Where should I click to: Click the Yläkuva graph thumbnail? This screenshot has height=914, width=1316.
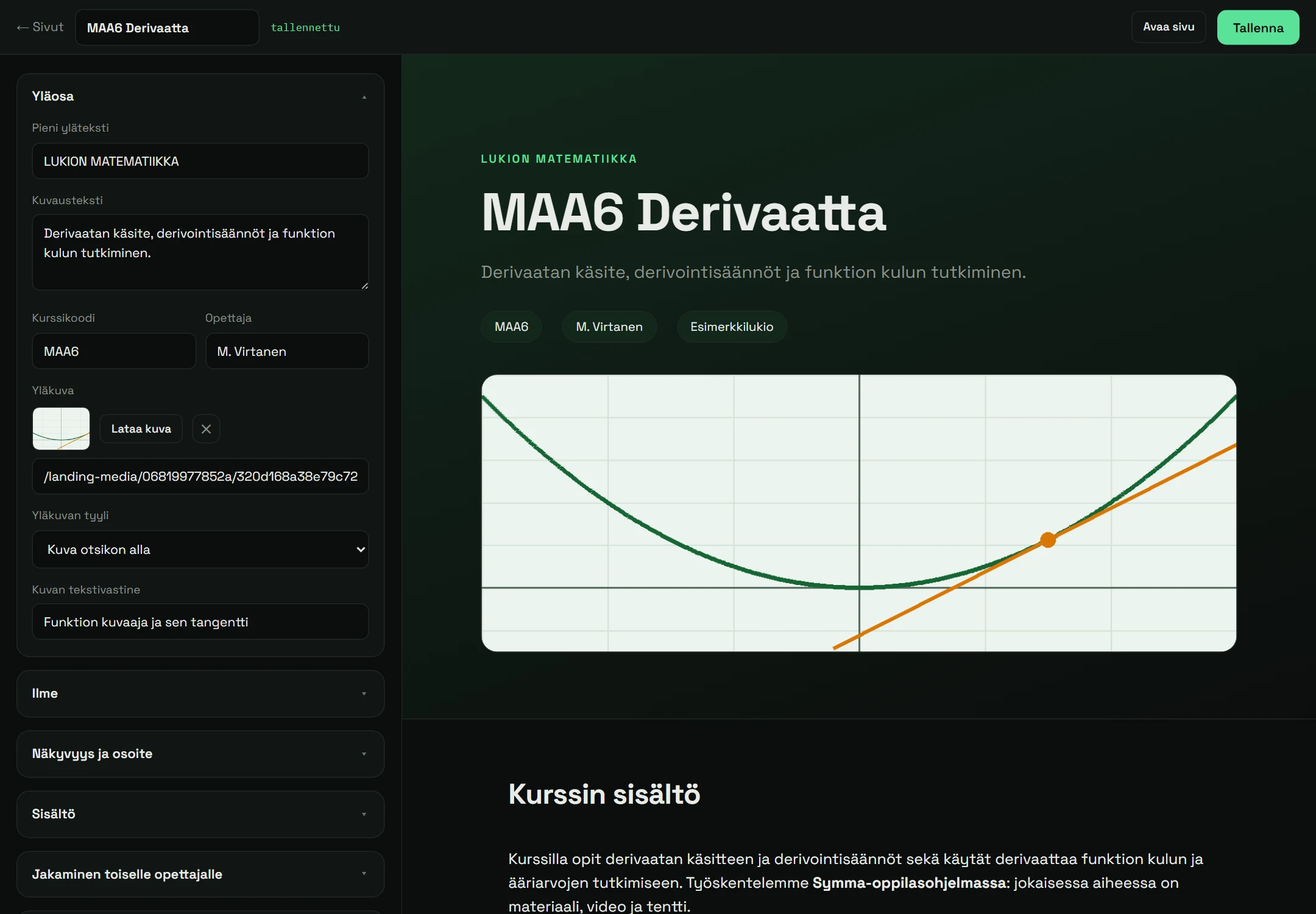[x=61, y=428]
